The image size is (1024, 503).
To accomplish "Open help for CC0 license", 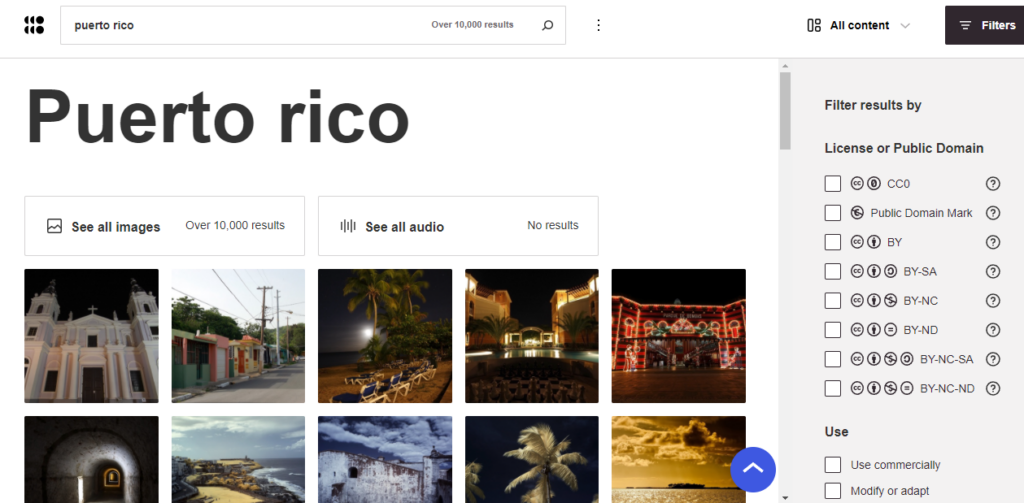I will pyautogui.click(x=993, y=184).
